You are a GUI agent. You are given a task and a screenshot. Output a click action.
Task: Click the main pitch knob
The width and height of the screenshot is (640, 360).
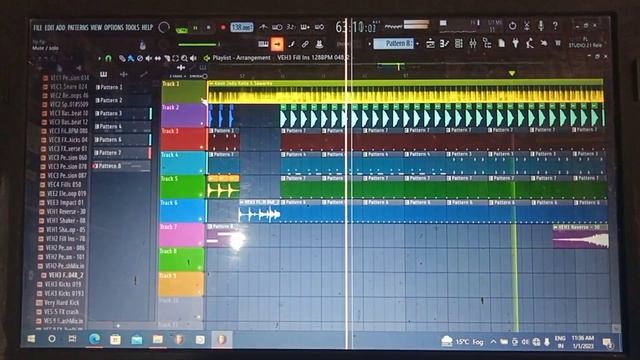(164, 44)
